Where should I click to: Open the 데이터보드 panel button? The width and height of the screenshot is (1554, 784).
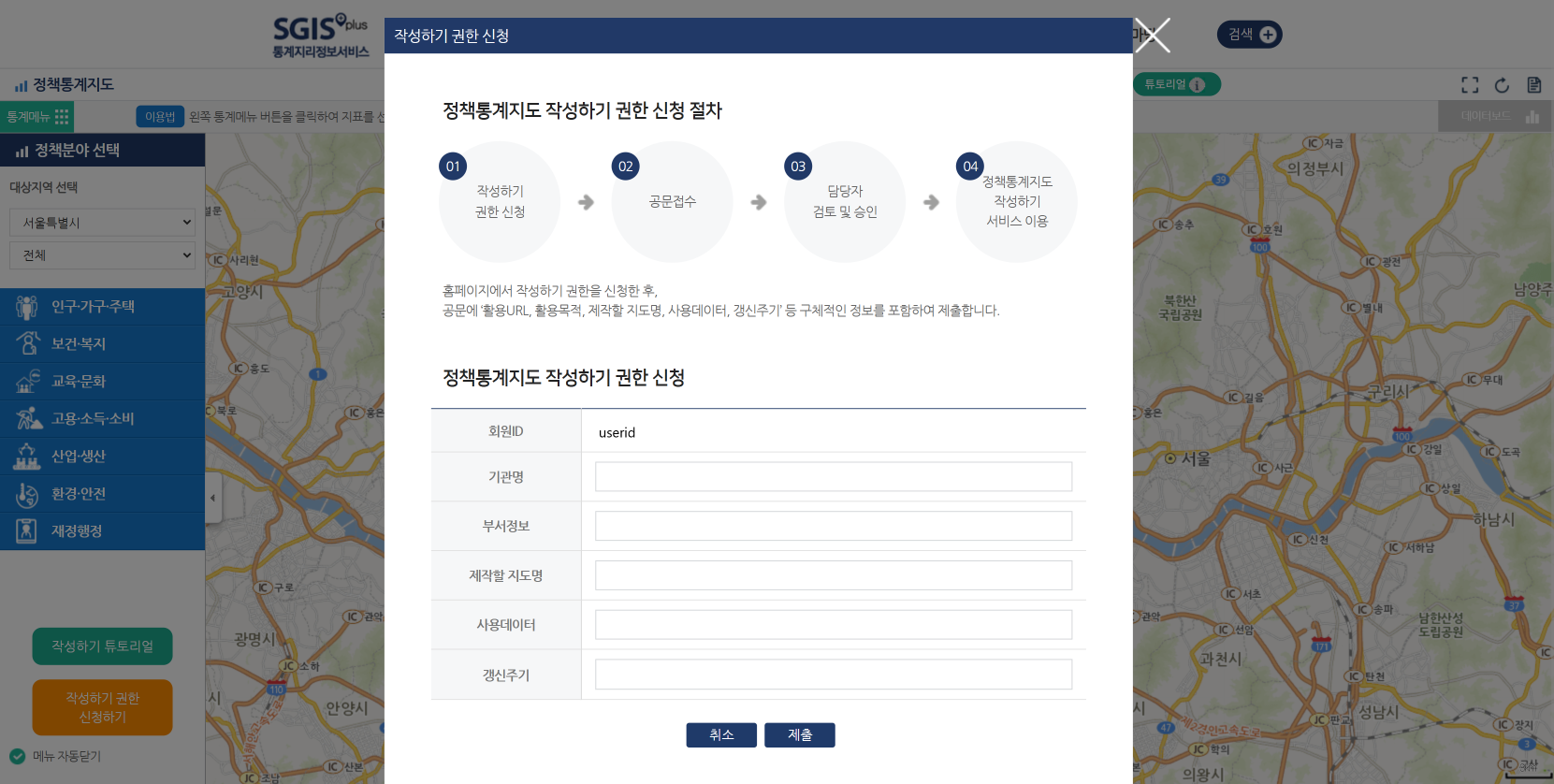pyautogui.click(x=1496, y=117)
